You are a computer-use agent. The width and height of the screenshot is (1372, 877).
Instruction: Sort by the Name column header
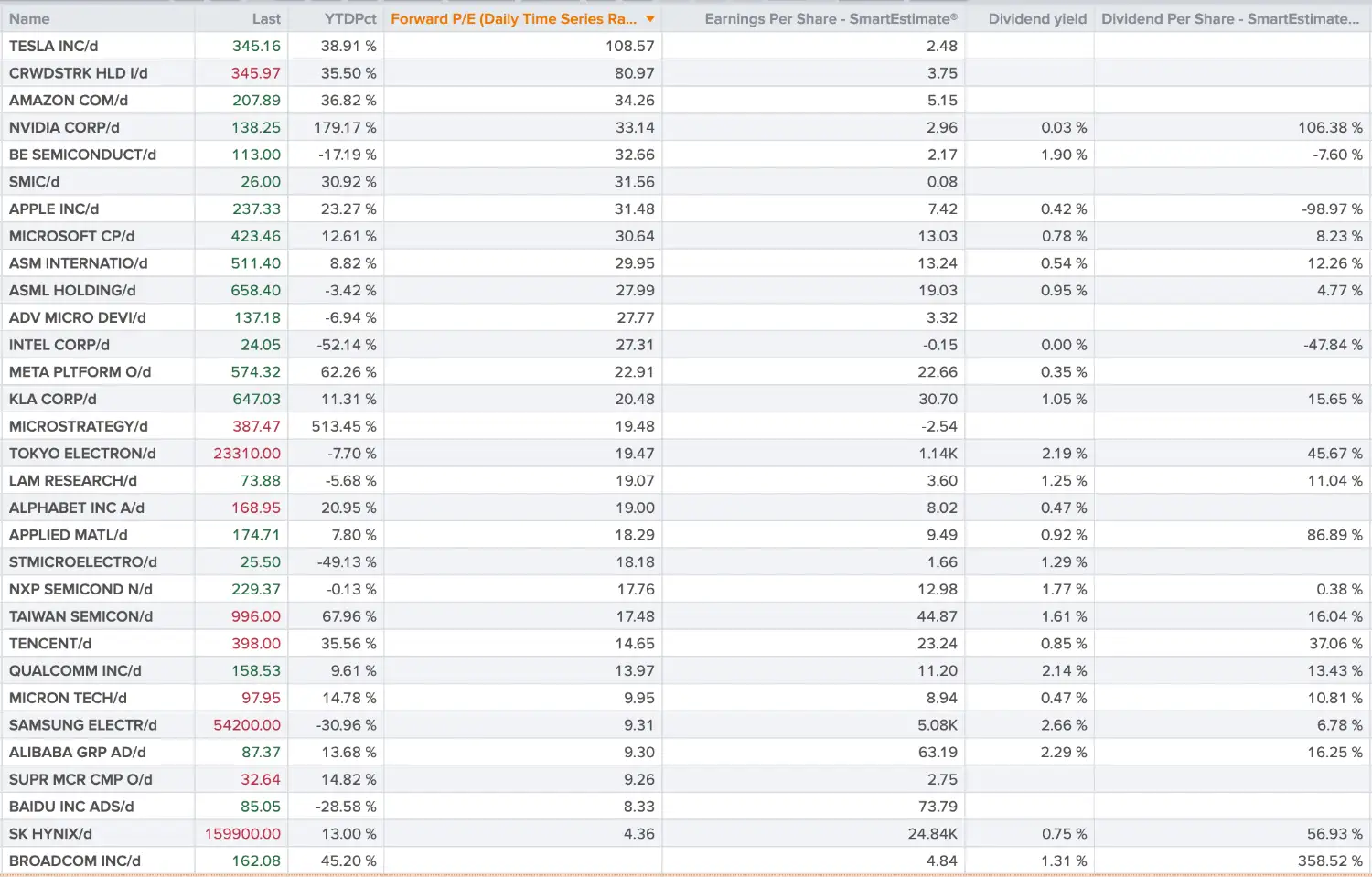[x=29, y=19]
